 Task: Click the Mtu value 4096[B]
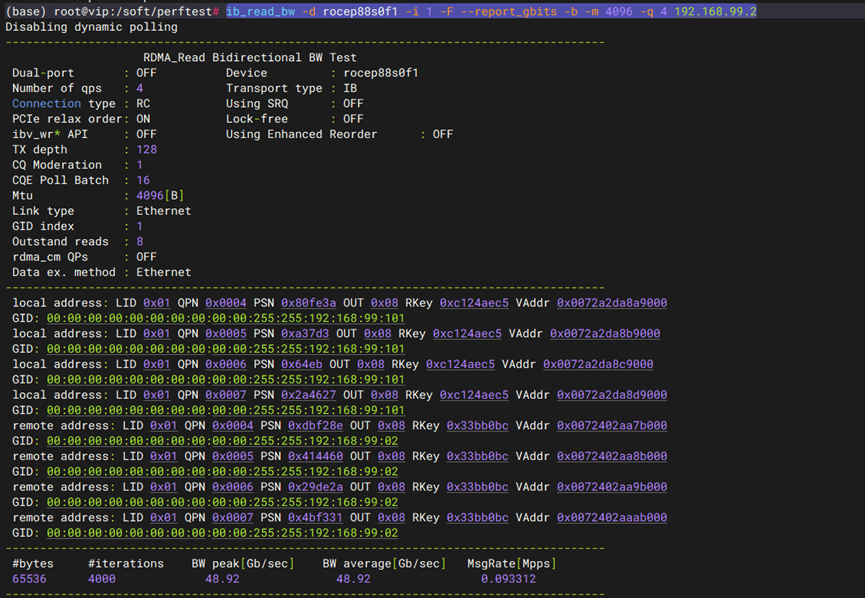(160, 196)
